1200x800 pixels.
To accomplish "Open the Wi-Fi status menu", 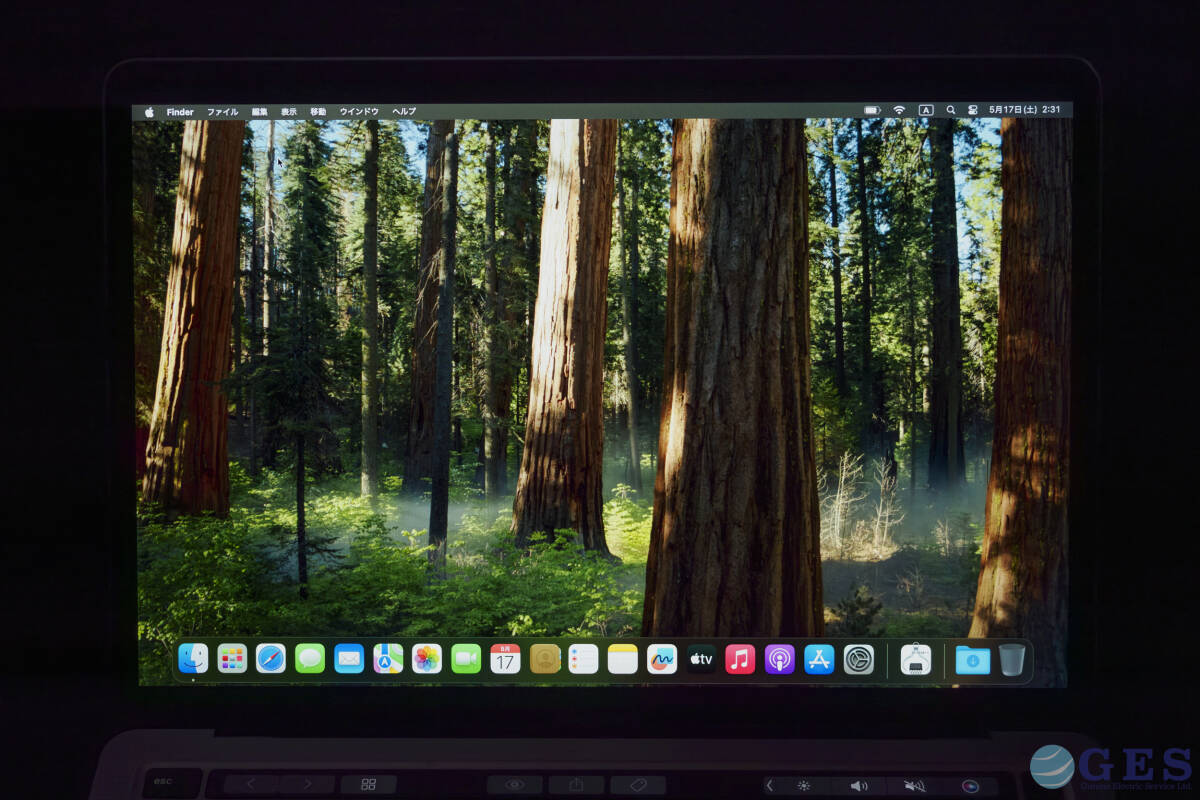I will [899, 110].
